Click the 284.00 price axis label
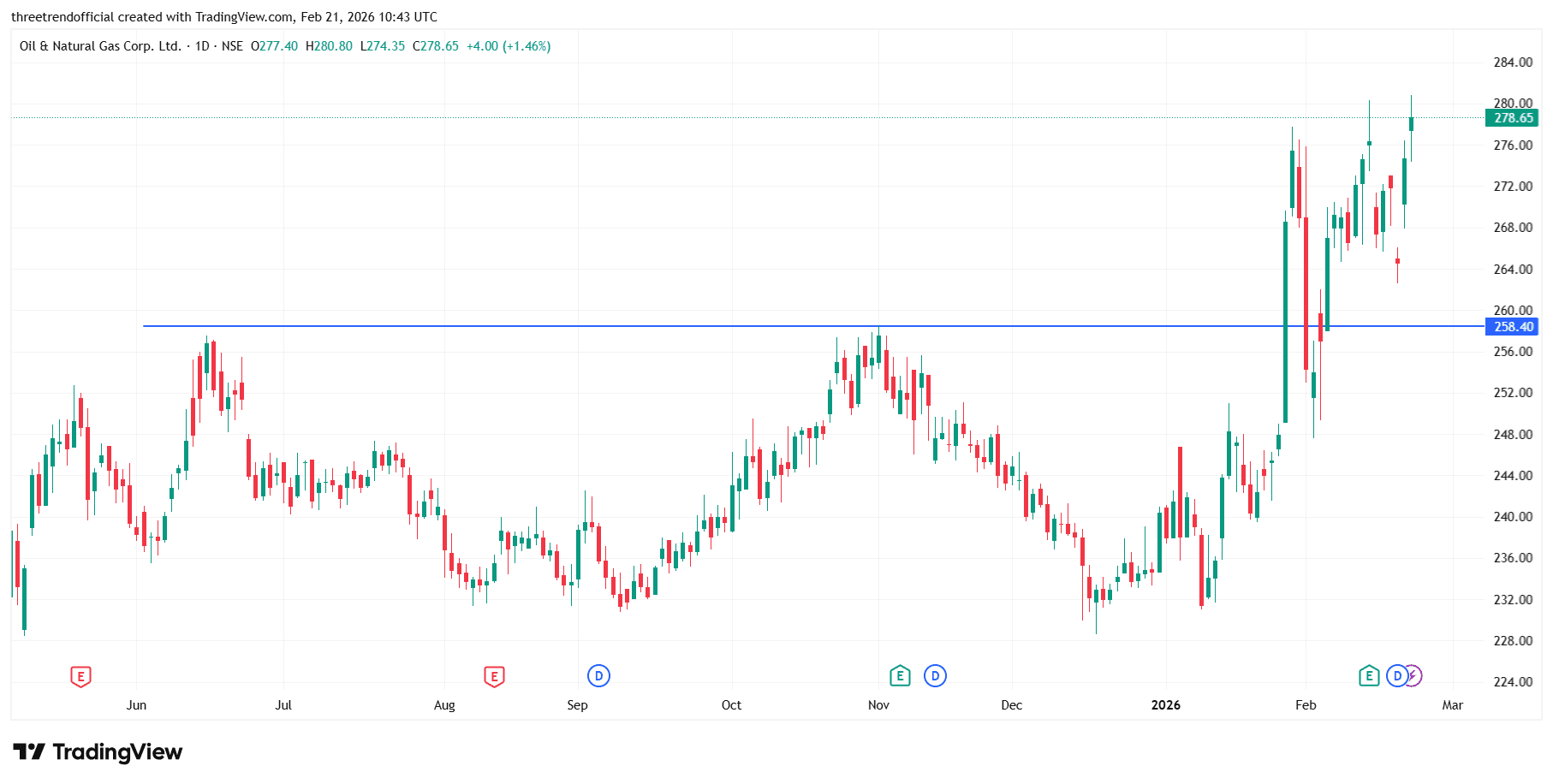 coord(1513,62)
